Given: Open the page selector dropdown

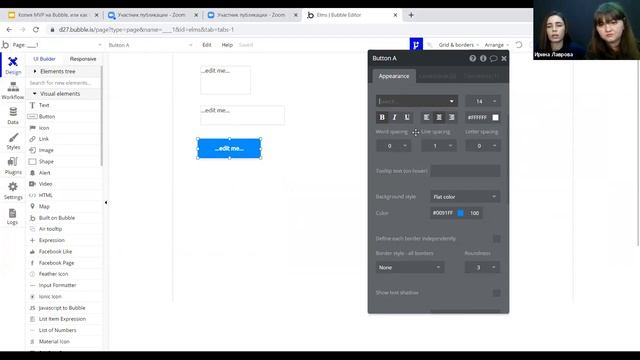Looking at the screenshot, I should tap(56, 45).
